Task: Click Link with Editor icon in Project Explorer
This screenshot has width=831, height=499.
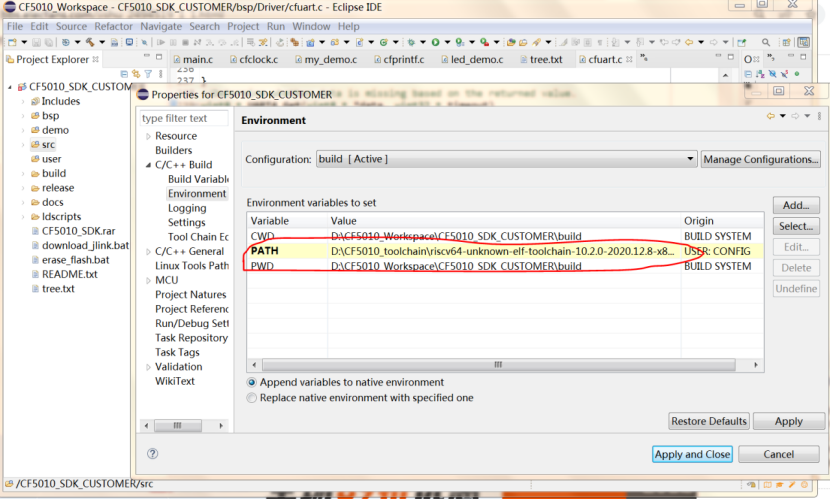Action: (x=136, y=74)
